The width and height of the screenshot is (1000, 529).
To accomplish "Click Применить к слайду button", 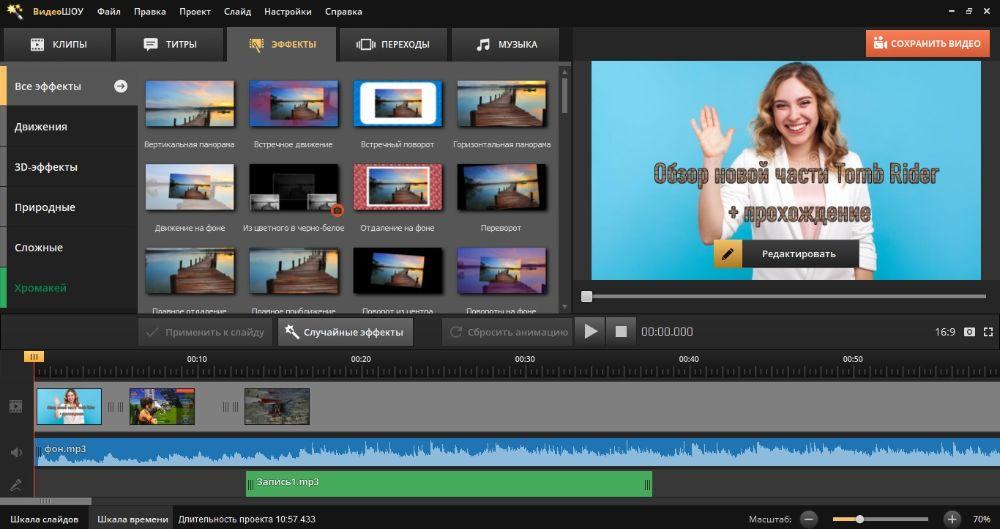I will point(205,332).
